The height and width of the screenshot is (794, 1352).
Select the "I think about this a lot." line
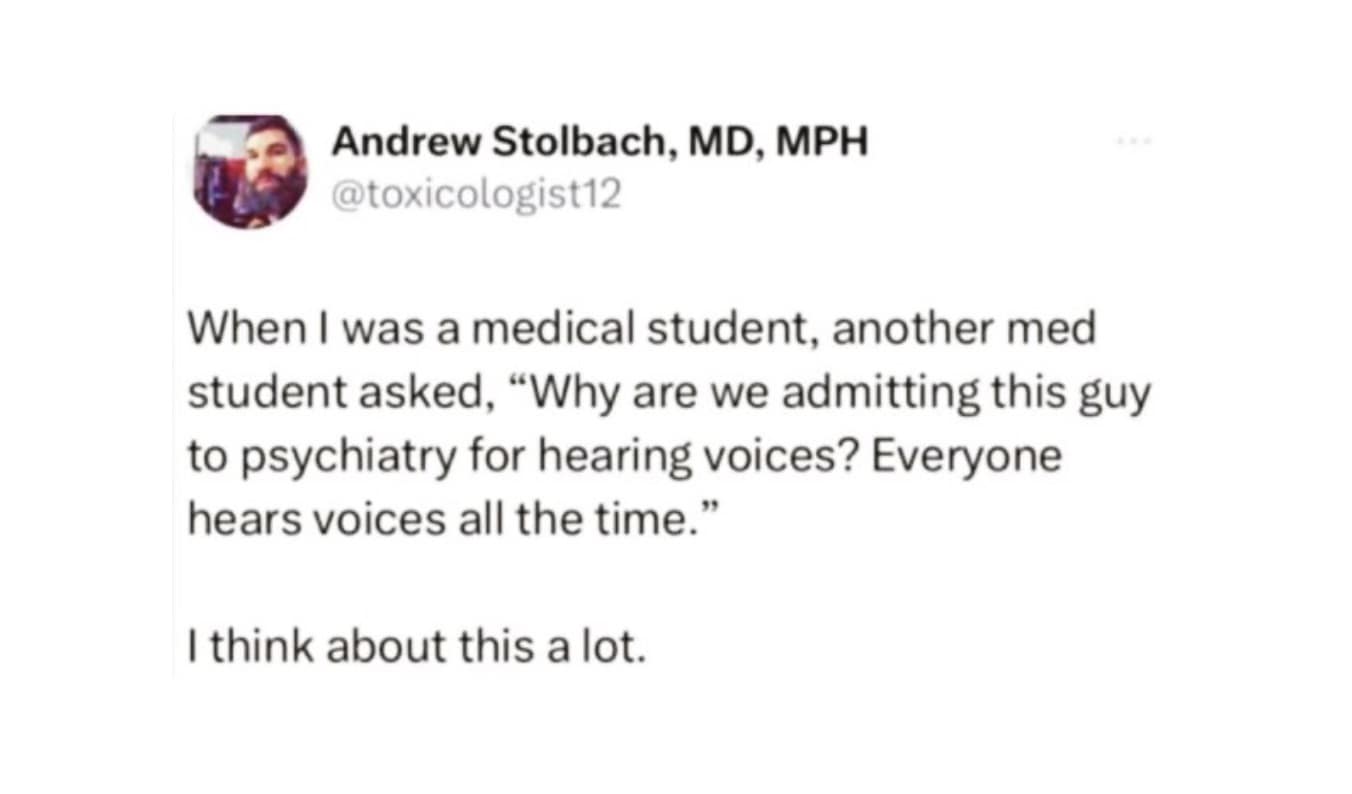pyautogui.click(x=411, y=648)
